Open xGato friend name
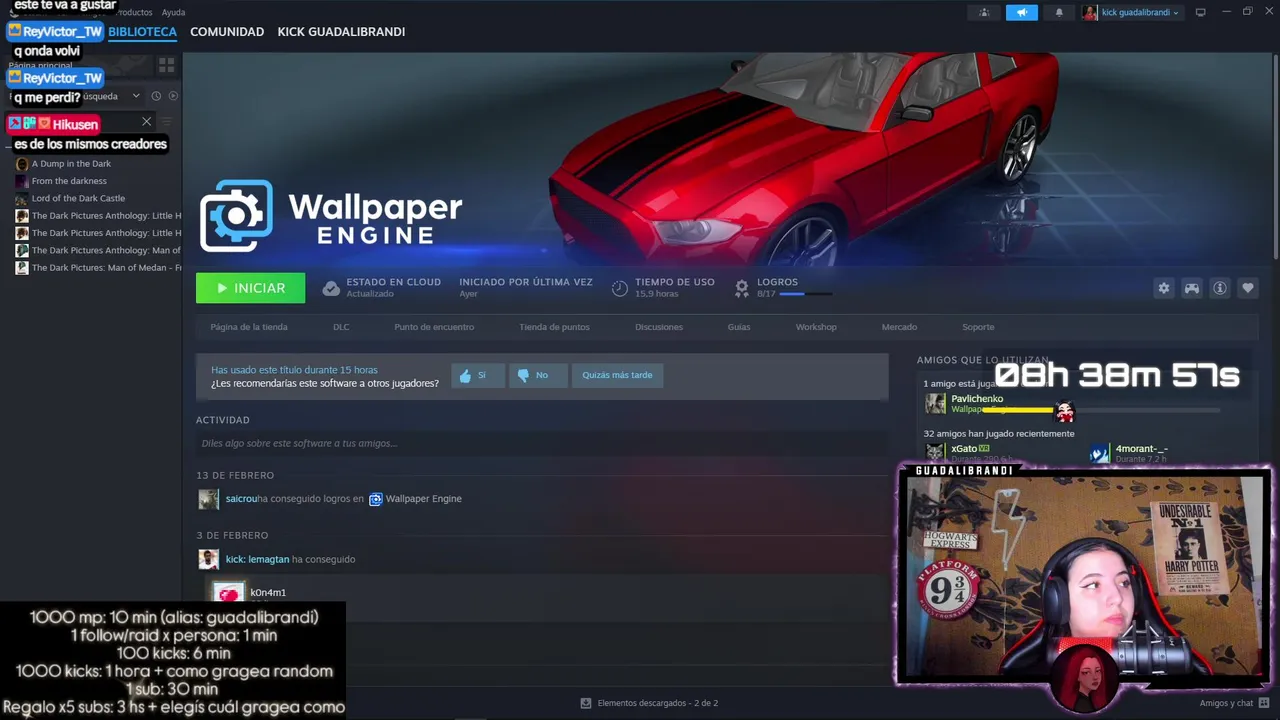 (x=964, y=449)
